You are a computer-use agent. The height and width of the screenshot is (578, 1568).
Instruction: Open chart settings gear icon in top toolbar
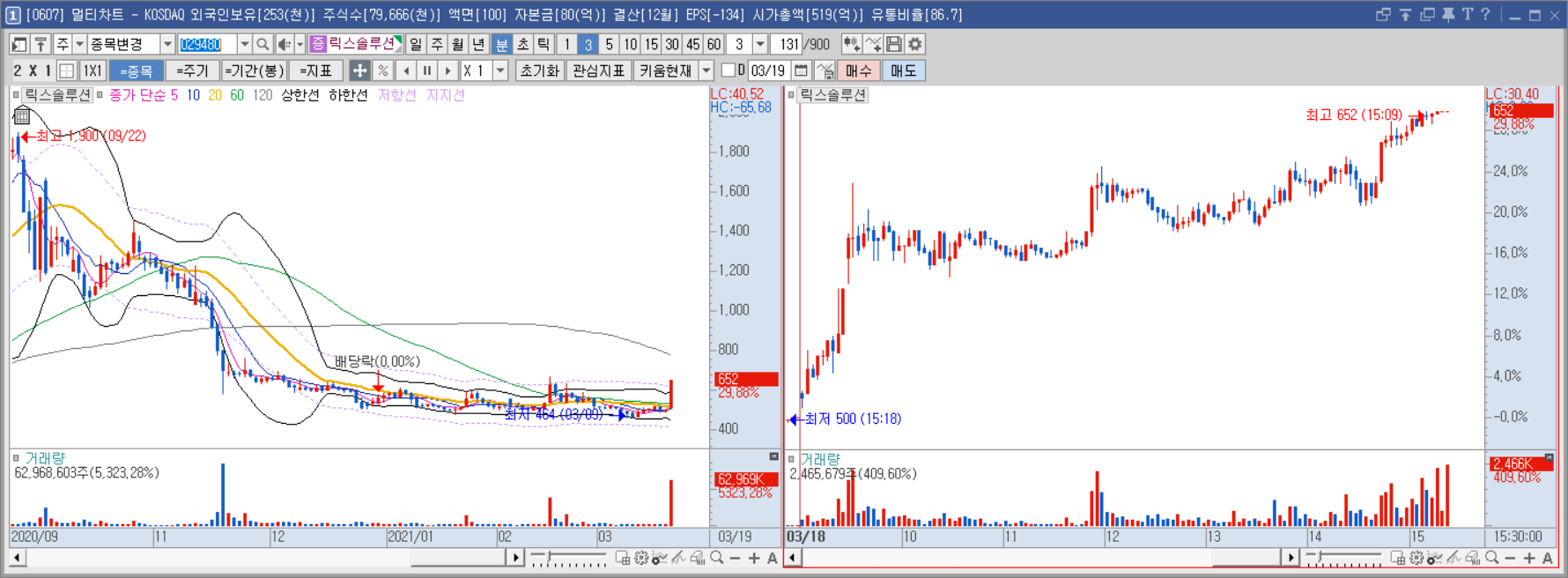915,44
